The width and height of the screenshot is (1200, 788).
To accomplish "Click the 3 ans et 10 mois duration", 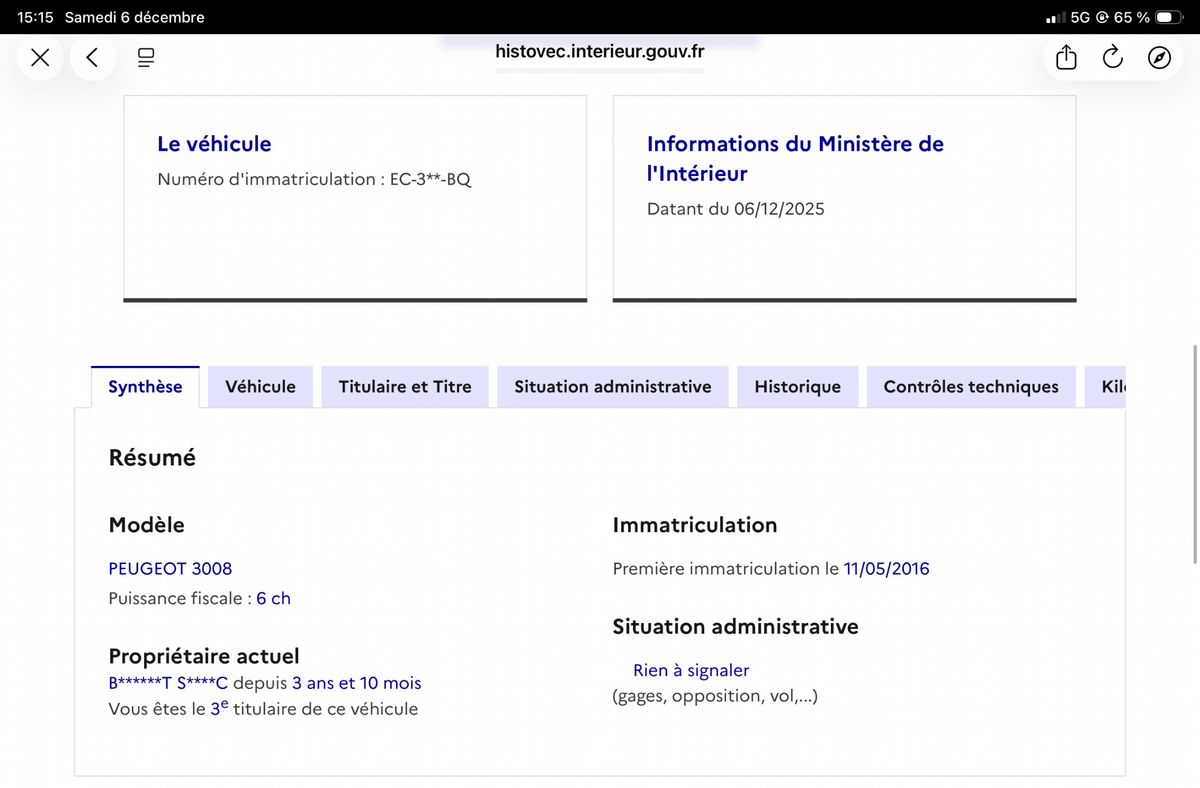I will (357, 683).
